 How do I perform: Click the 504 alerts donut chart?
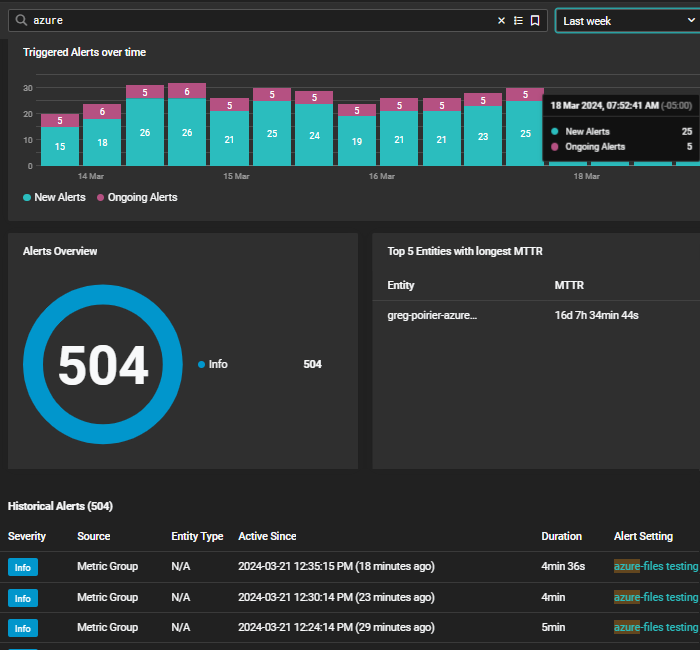(x=103, y=364)
